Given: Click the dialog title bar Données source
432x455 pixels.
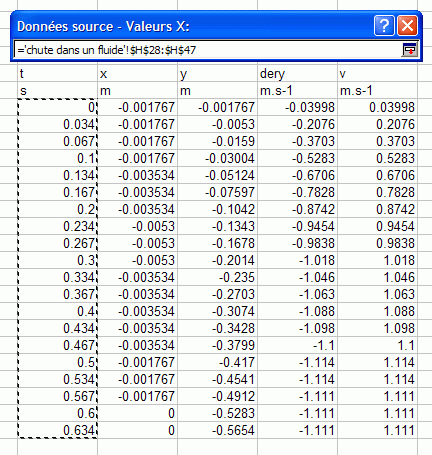Looking at the screenshot, I should [192, 26].
